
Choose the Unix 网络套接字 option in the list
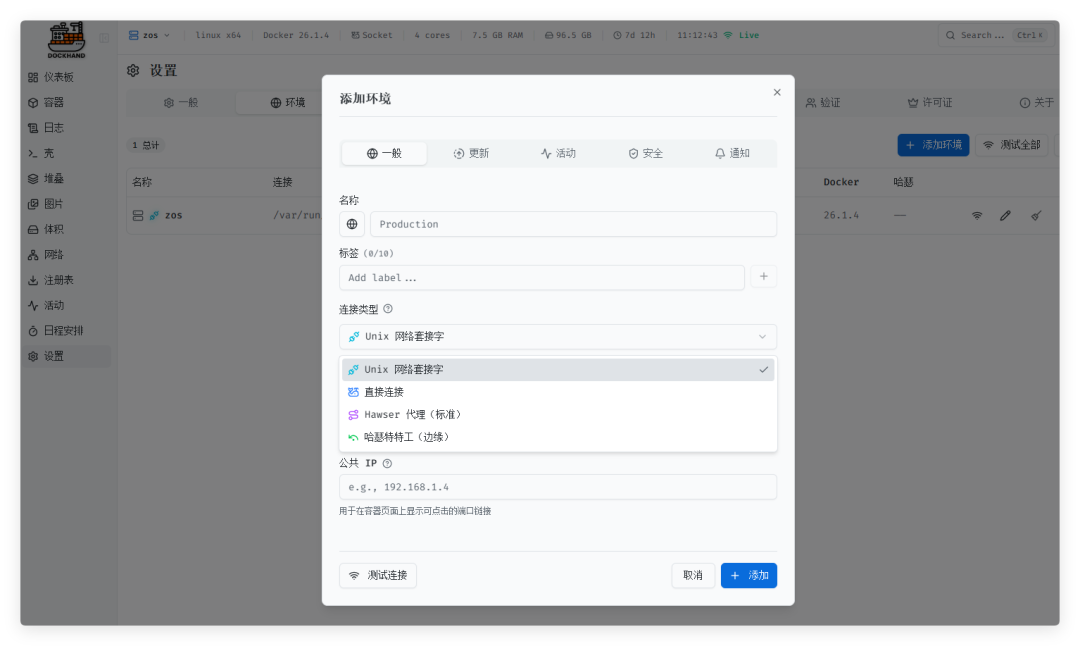pyautogui.click(x=558, y=370)
